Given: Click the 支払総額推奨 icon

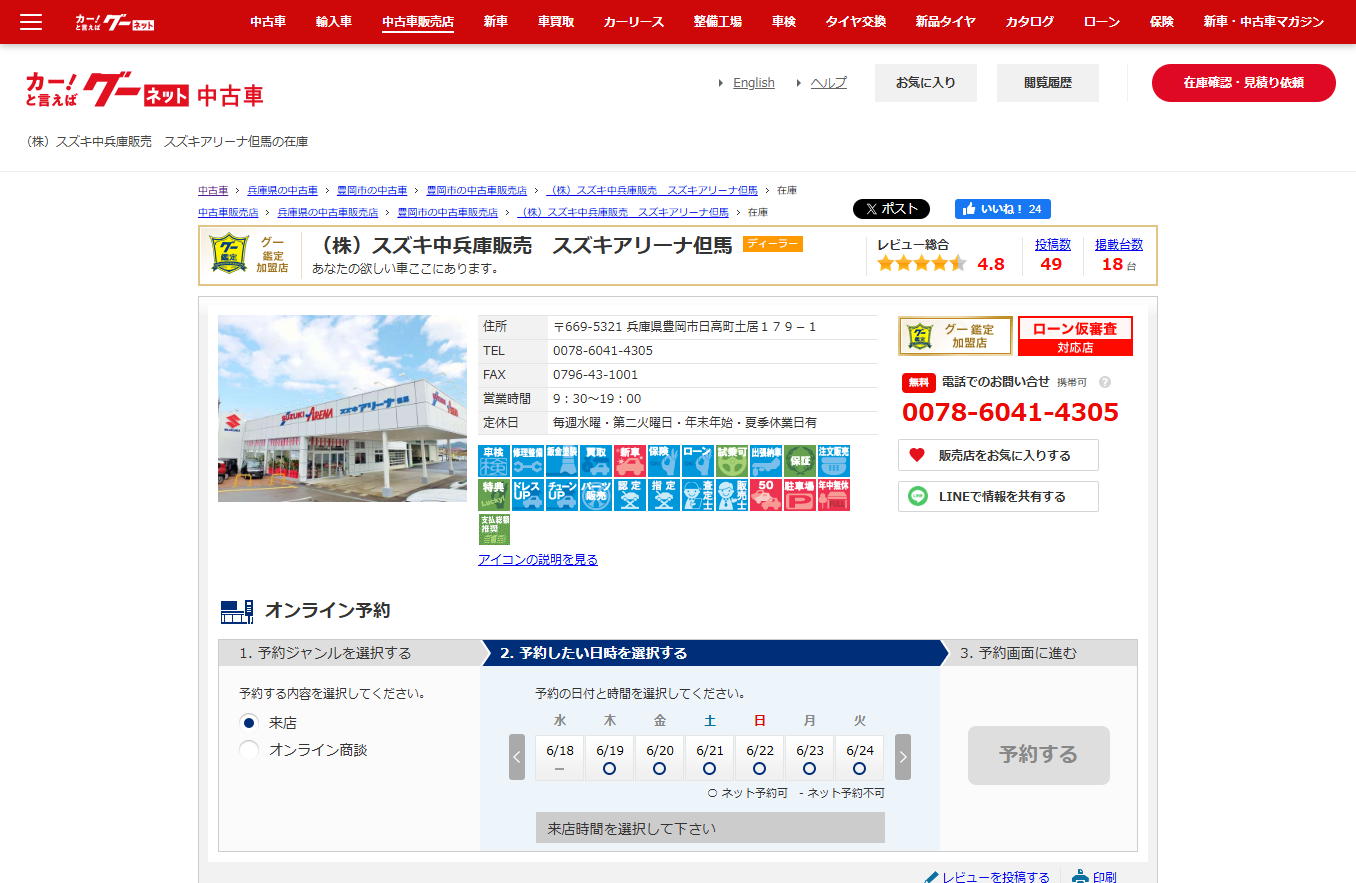Looking at the screenshot, I should click(494, 529).
